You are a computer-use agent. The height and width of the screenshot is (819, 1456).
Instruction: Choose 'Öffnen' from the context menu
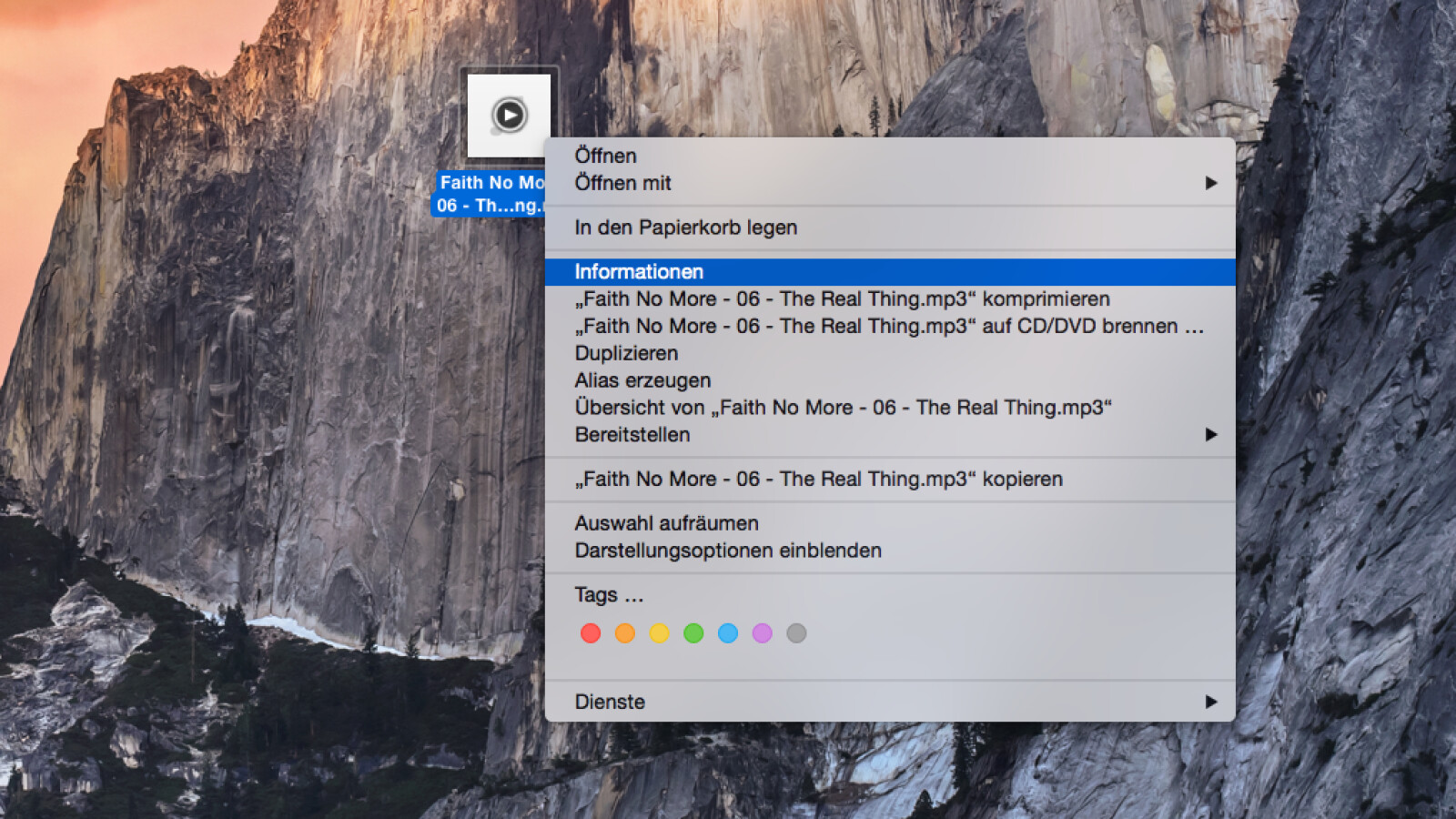(606, 156)
